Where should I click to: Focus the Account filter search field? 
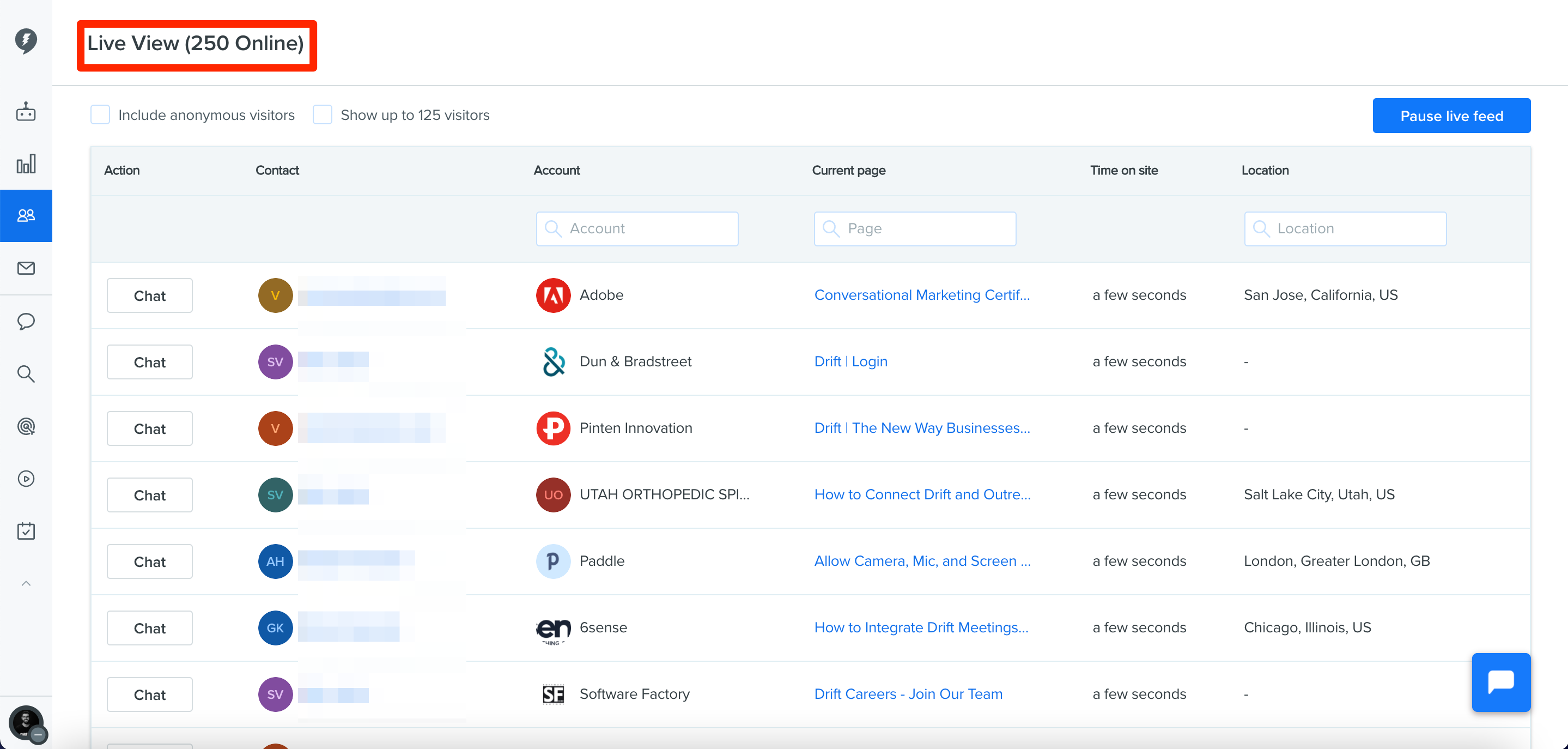click(x=637, y=229)
